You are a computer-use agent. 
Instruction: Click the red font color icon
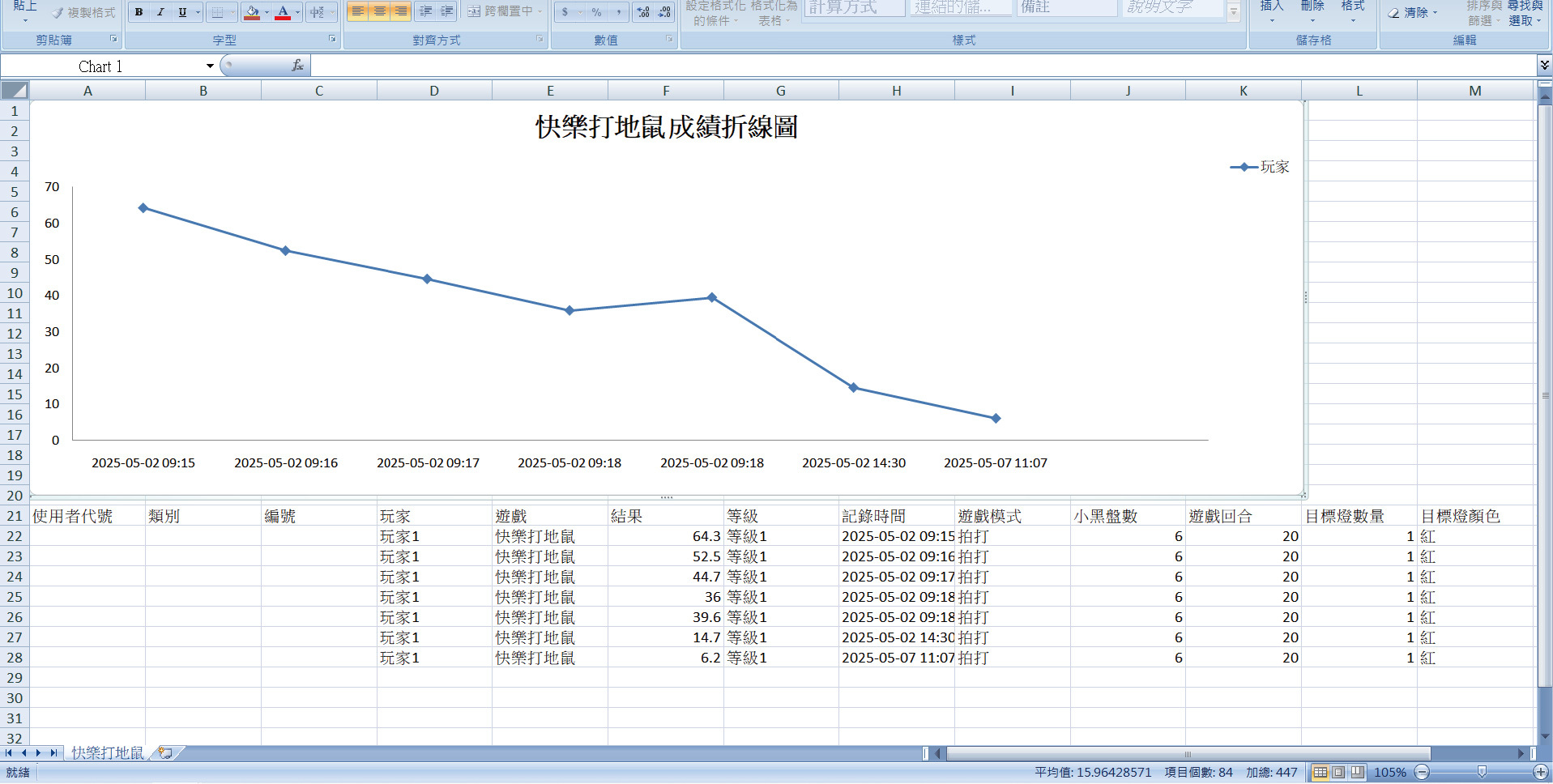(283, 12)
